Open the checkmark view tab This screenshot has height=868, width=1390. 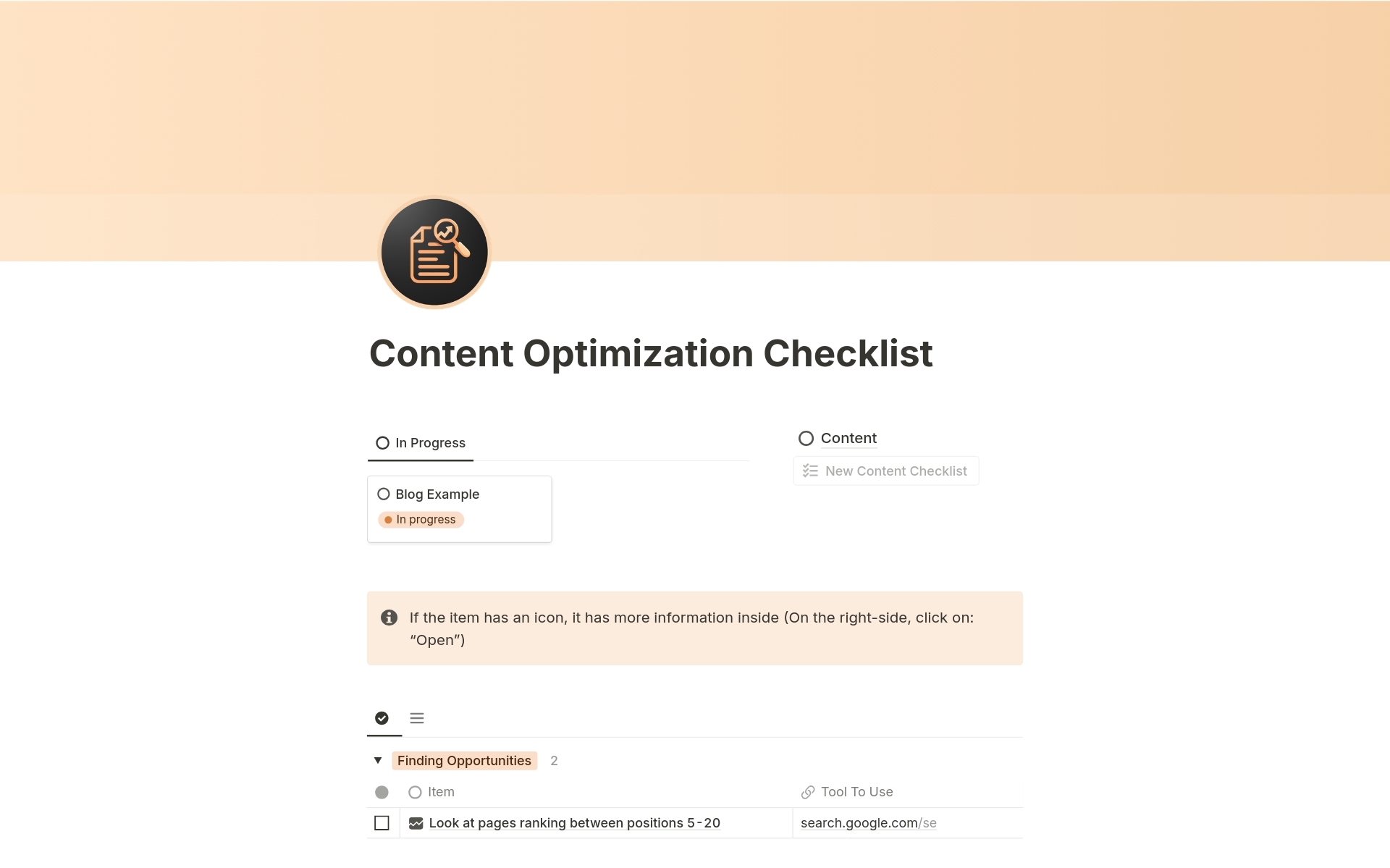(382, 718)
